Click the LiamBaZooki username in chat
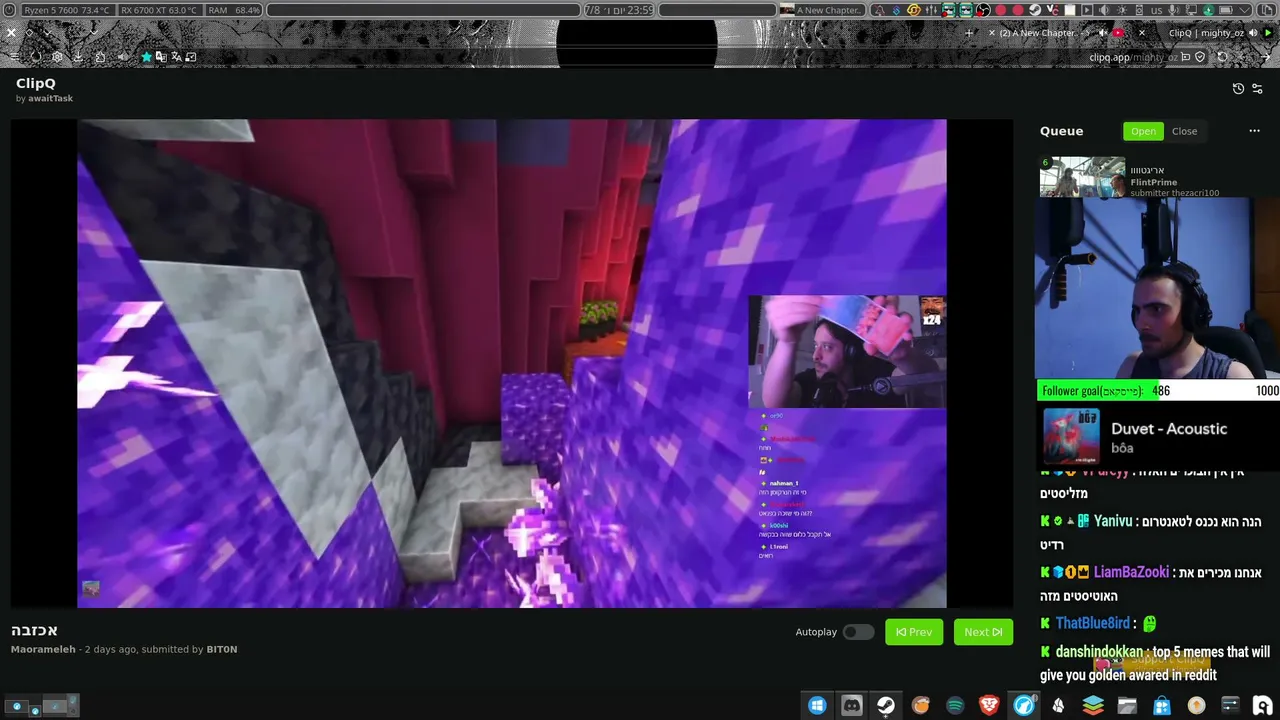This screenshot has height=720, width=1280. [x=1131, y=572]
